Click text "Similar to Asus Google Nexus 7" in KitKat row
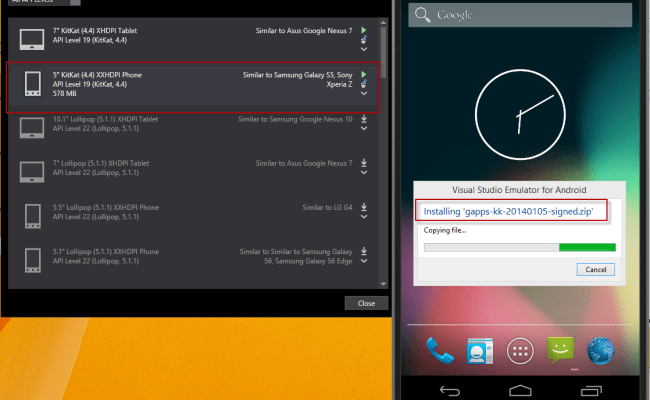 304,31
